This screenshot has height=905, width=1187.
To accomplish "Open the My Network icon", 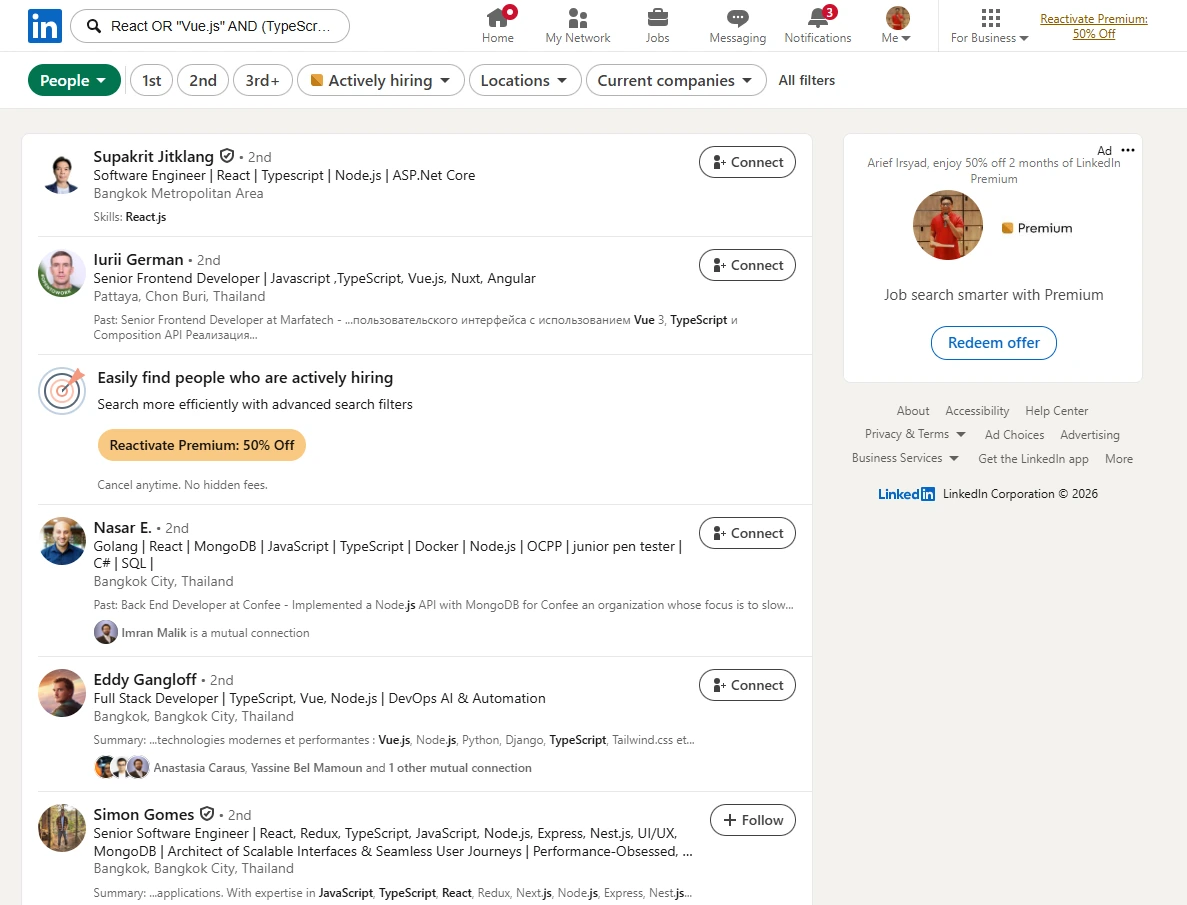I will [x=578, y=26].
